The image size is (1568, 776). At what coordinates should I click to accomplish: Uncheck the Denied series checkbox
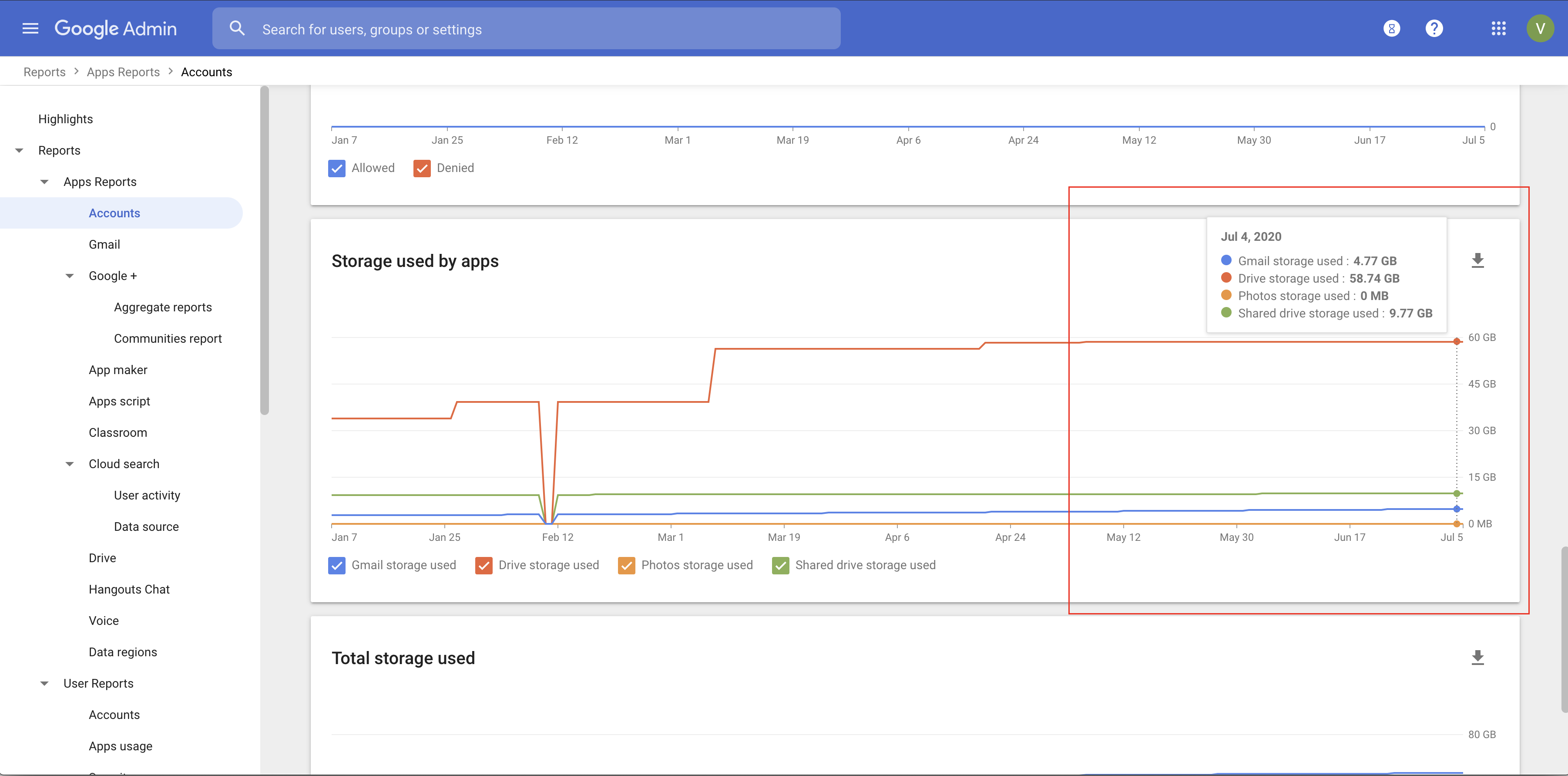pyautogui.click(x=422, y=168)
